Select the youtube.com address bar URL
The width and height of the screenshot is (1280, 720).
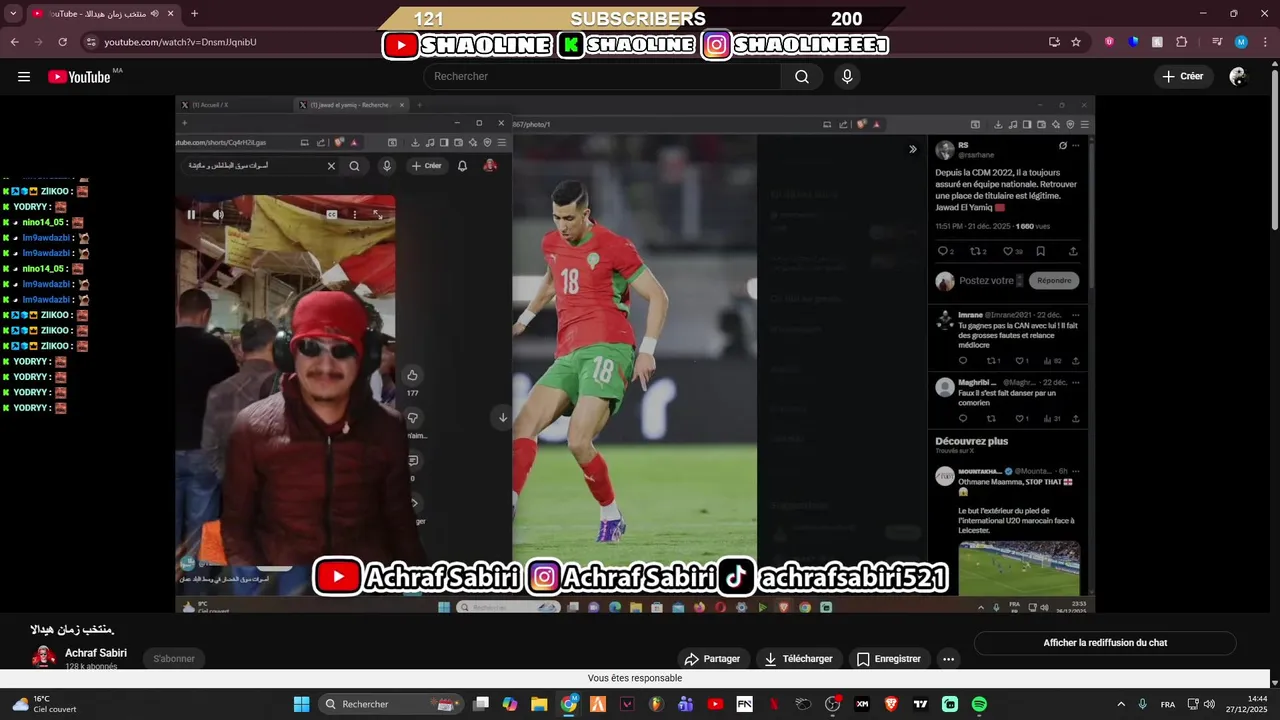coord(181,42)
